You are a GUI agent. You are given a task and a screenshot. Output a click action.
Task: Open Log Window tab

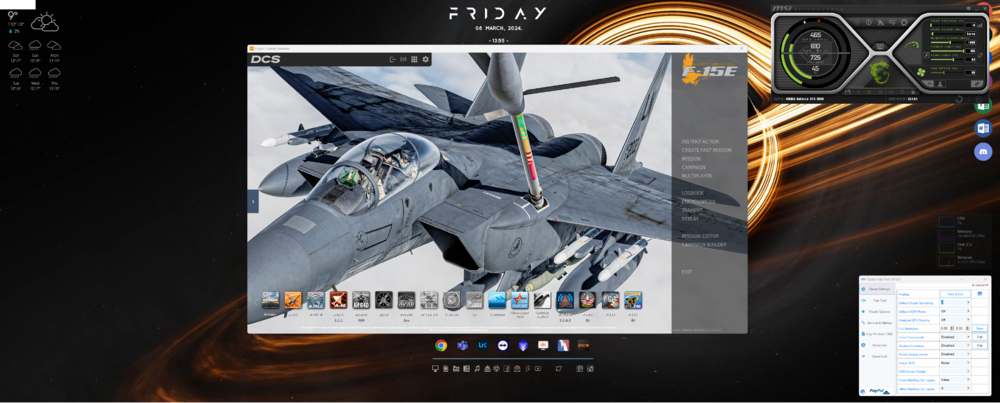coord(879,333)
